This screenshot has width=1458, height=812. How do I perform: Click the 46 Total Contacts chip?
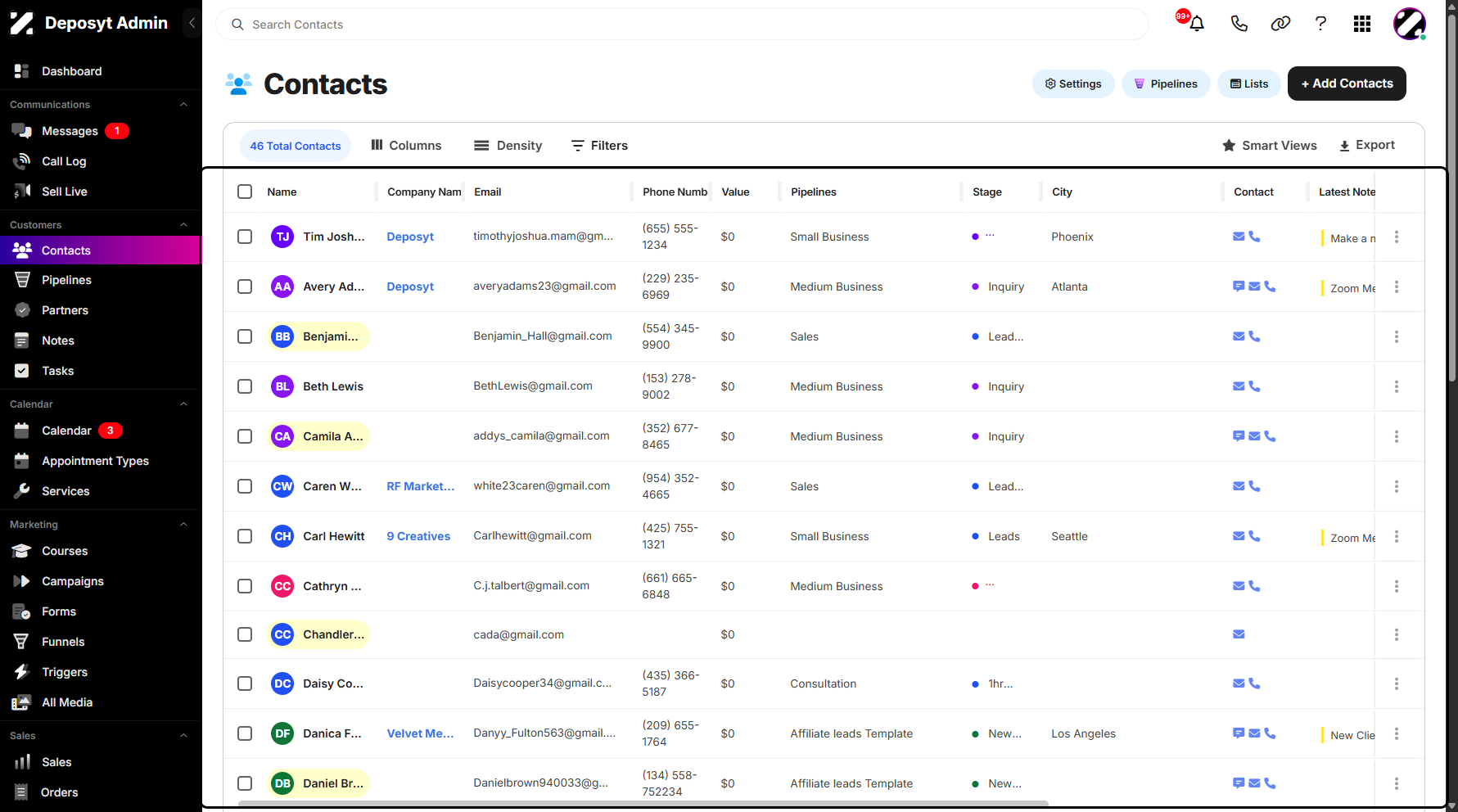(x=296, y=146)
